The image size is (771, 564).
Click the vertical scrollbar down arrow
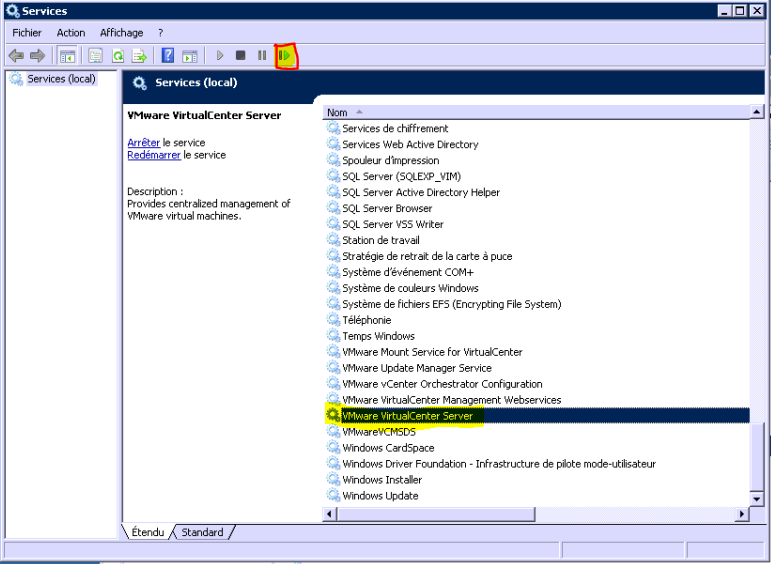click(x=757, y=498)
